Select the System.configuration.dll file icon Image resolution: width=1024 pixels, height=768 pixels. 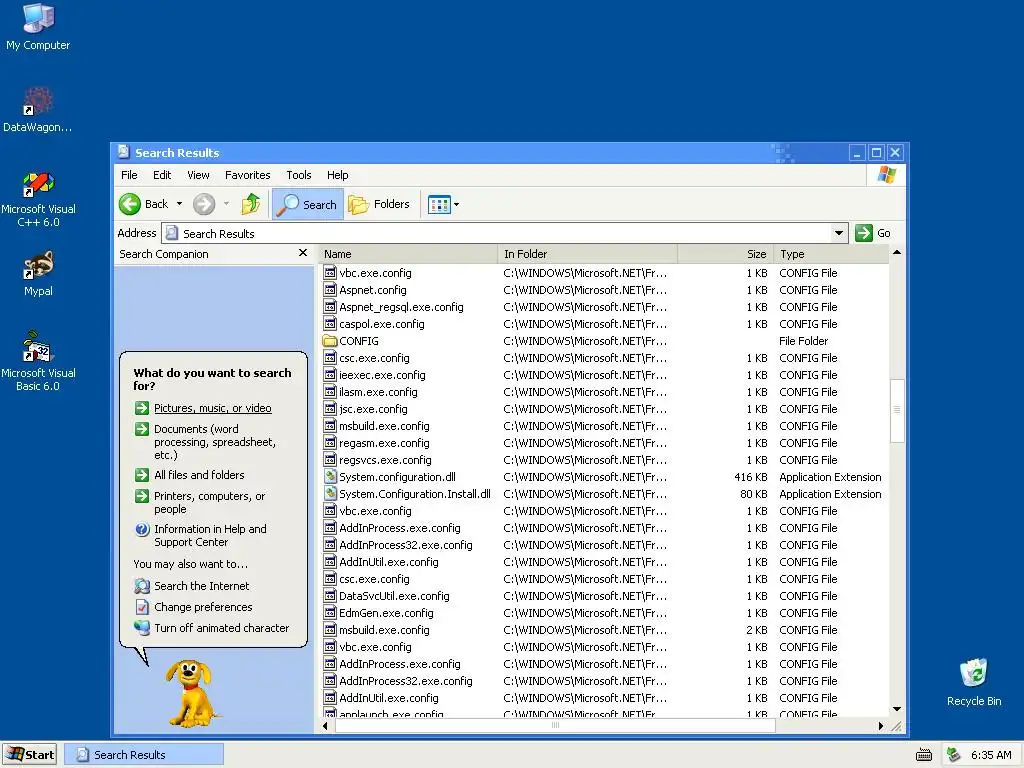(330, 477)
